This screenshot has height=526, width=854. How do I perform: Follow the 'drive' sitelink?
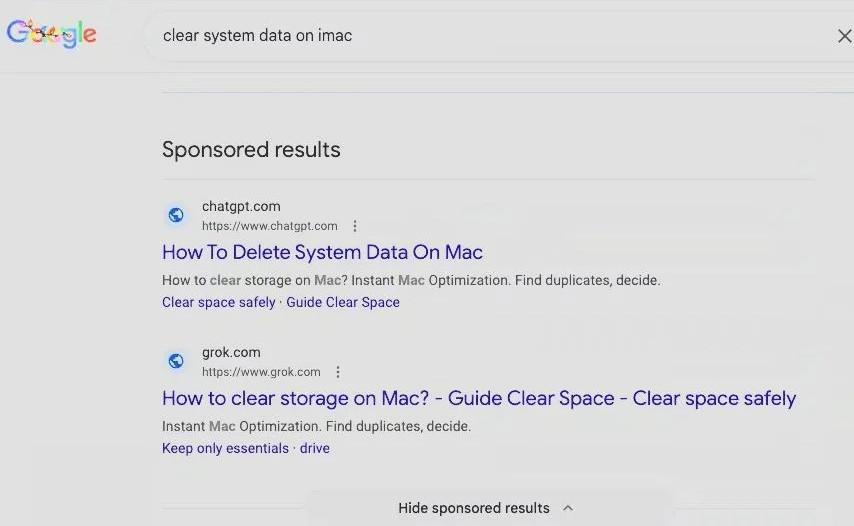point(315,448)
